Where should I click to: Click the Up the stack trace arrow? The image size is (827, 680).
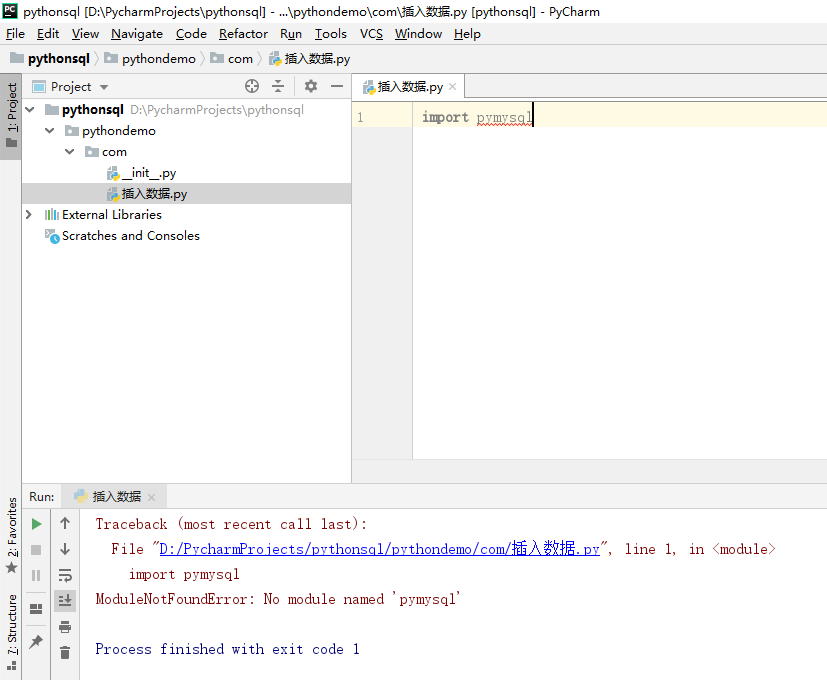65,523
